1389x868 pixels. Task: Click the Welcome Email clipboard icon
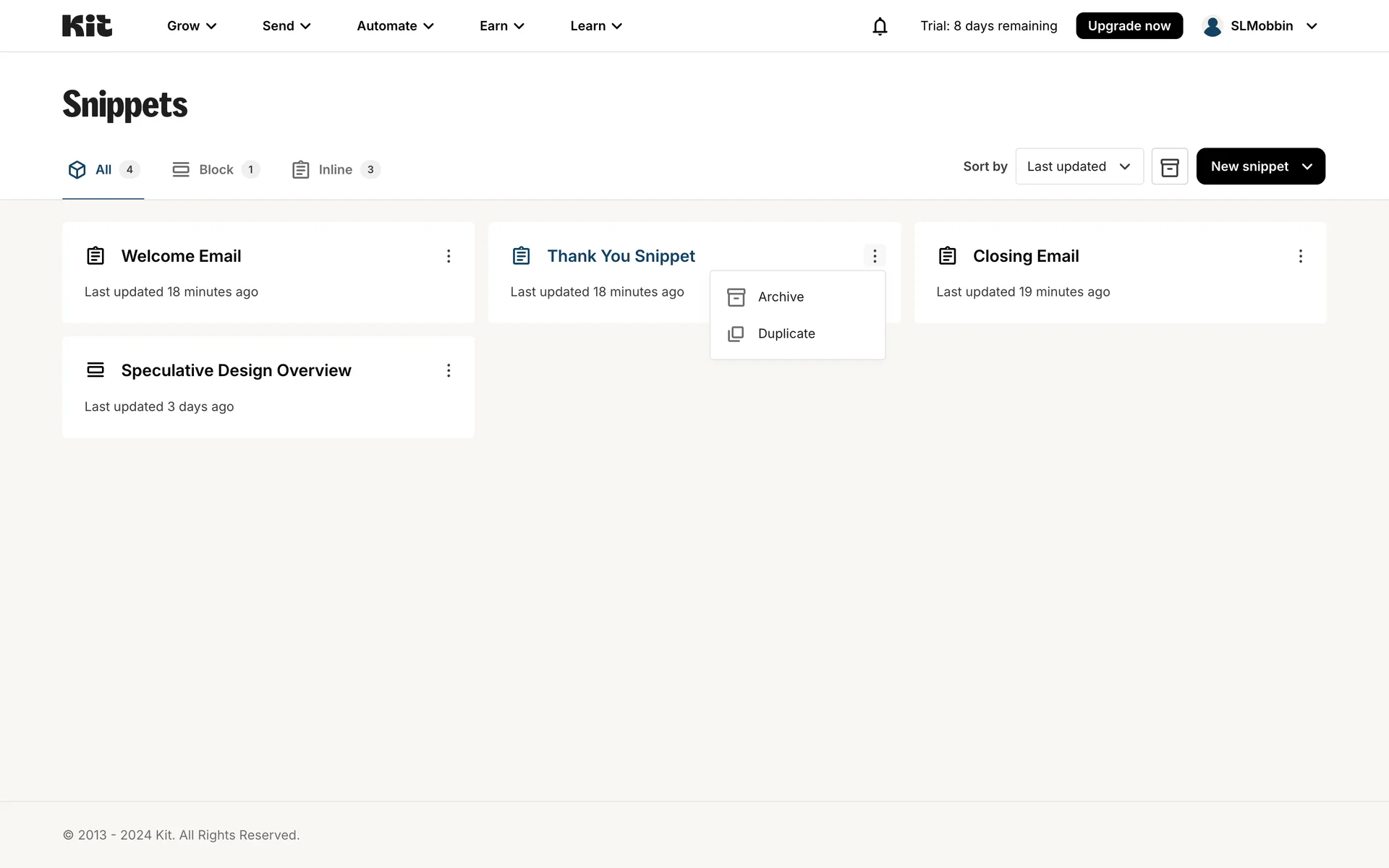coord(95,256)
